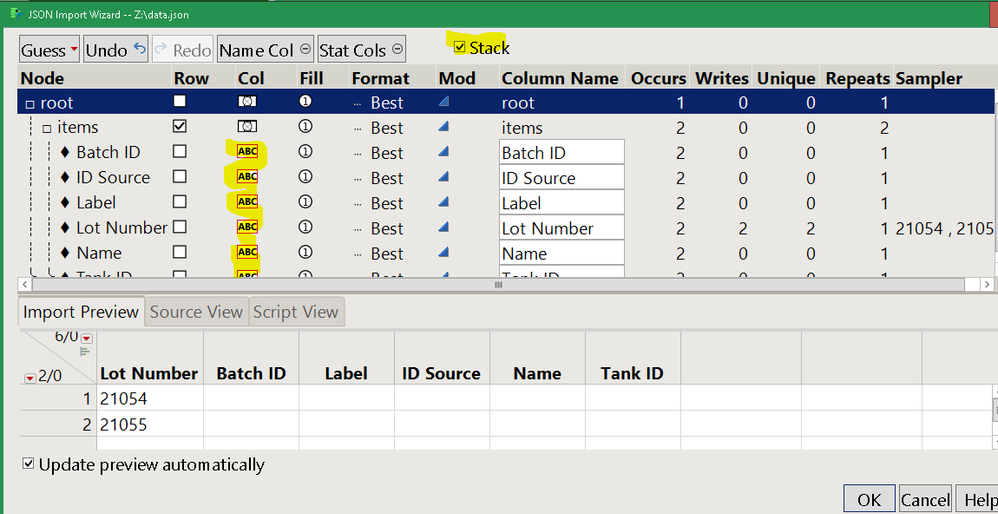Screen dimensions: 998x514
Task: Click the Cancel button
Action: (x=925, y=499)
